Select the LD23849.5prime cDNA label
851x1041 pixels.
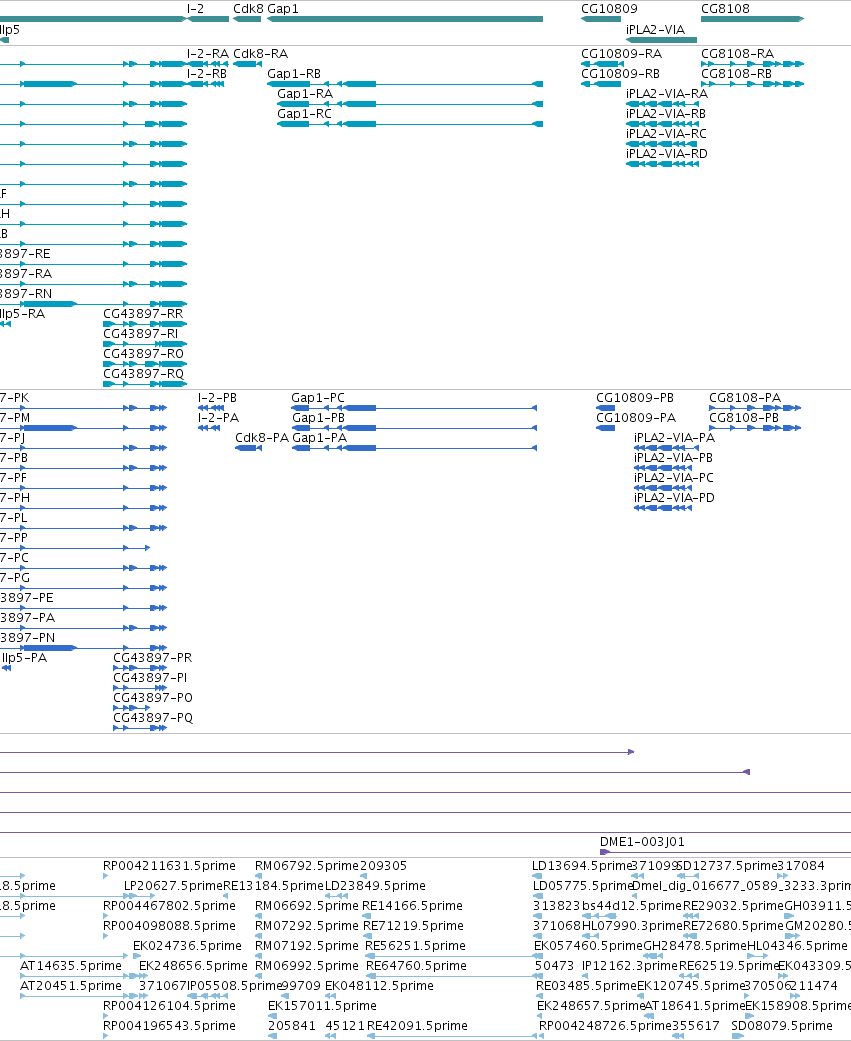(375, 886)
